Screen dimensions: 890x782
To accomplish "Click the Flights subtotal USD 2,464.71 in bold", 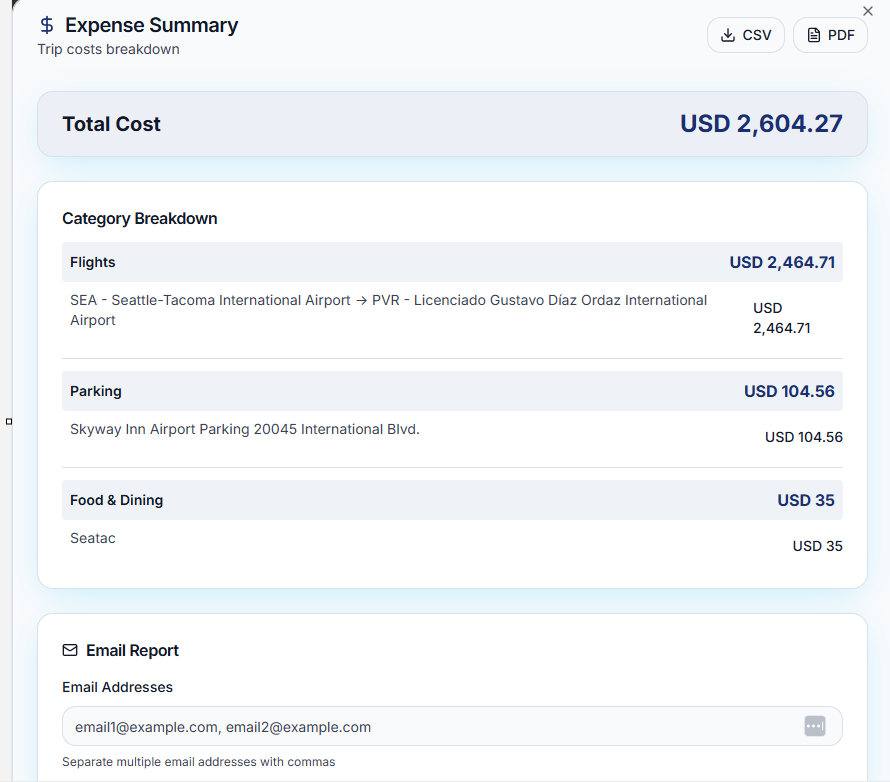I will [x=782, y=262].
